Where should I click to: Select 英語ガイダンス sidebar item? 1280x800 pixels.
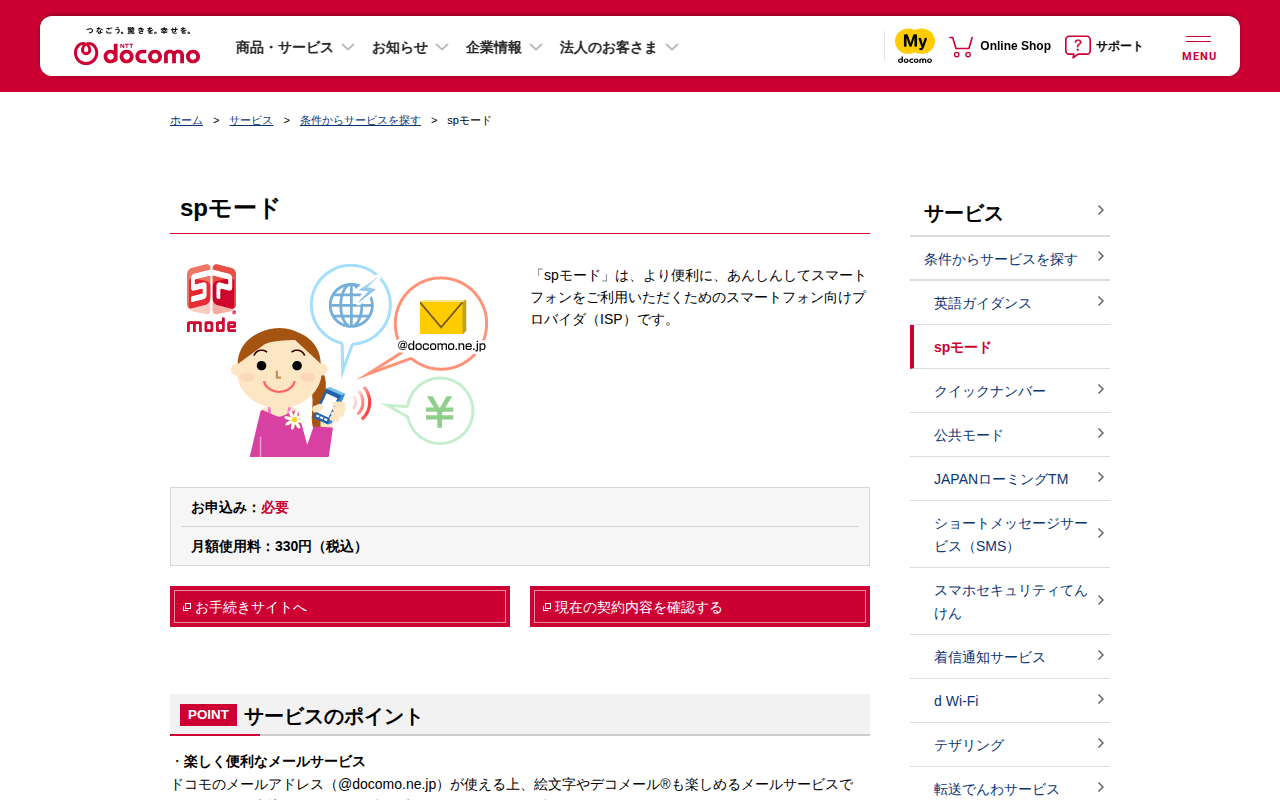pyautogui.click(x=1010, y=303)
